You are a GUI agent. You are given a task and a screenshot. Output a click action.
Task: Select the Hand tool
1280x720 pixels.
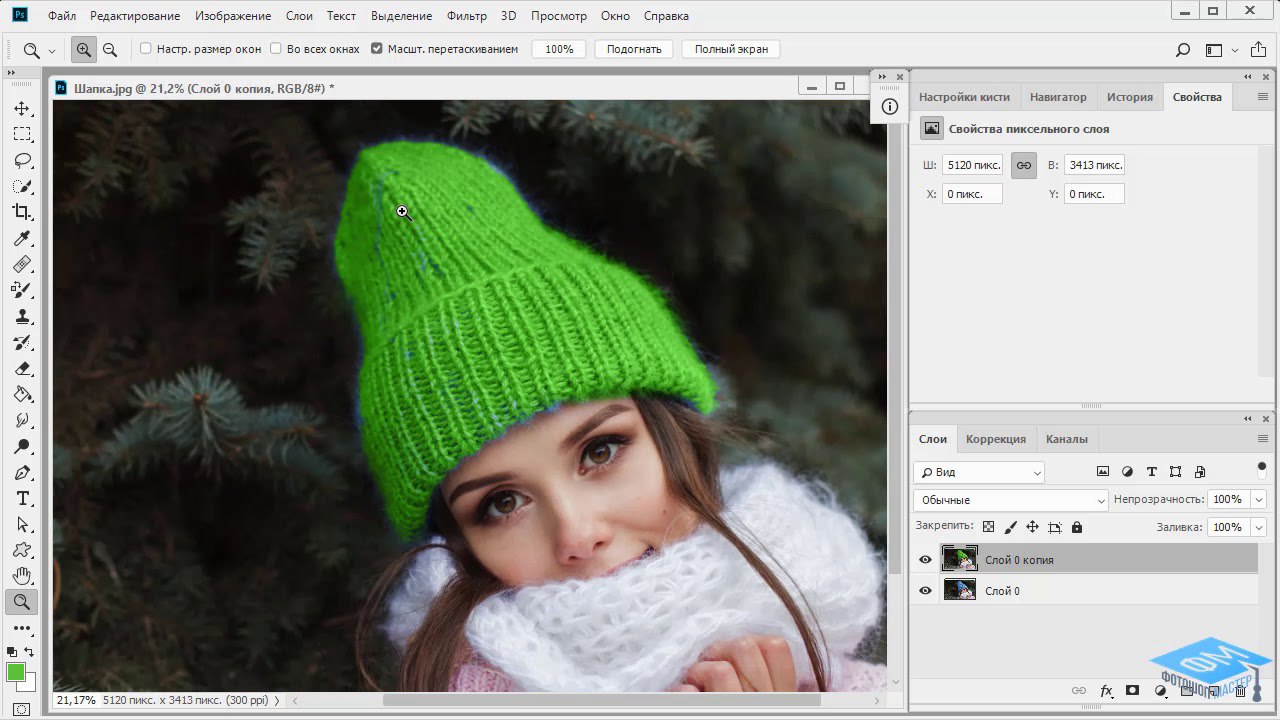click(x=22, y=576)
